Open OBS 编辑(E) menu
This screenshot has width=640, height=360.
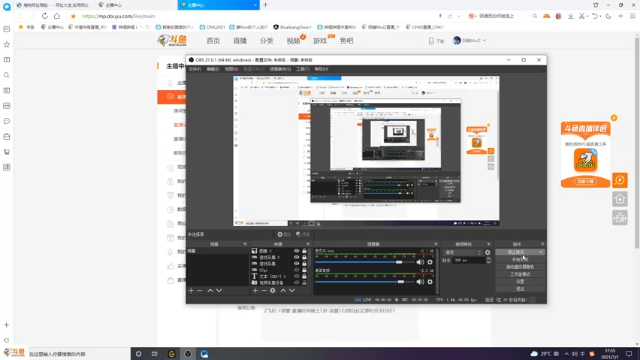(213, 69)
